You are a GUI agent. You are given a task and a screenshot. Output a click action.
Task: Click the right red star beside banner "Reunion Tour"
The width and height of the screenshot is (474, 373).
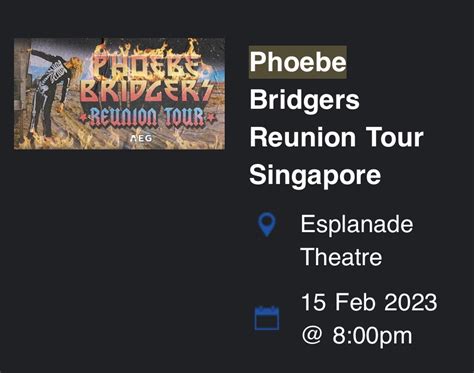tap(211, 117)
